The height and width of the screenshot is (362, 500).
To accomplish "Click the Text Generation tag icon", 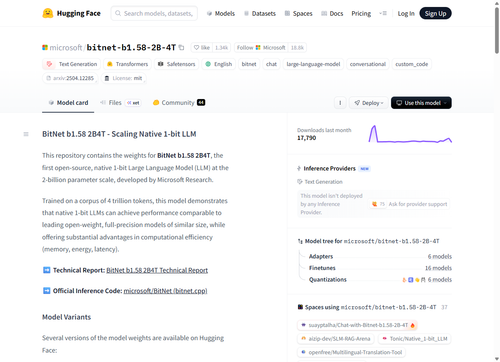I will click(x=49, y=64).
